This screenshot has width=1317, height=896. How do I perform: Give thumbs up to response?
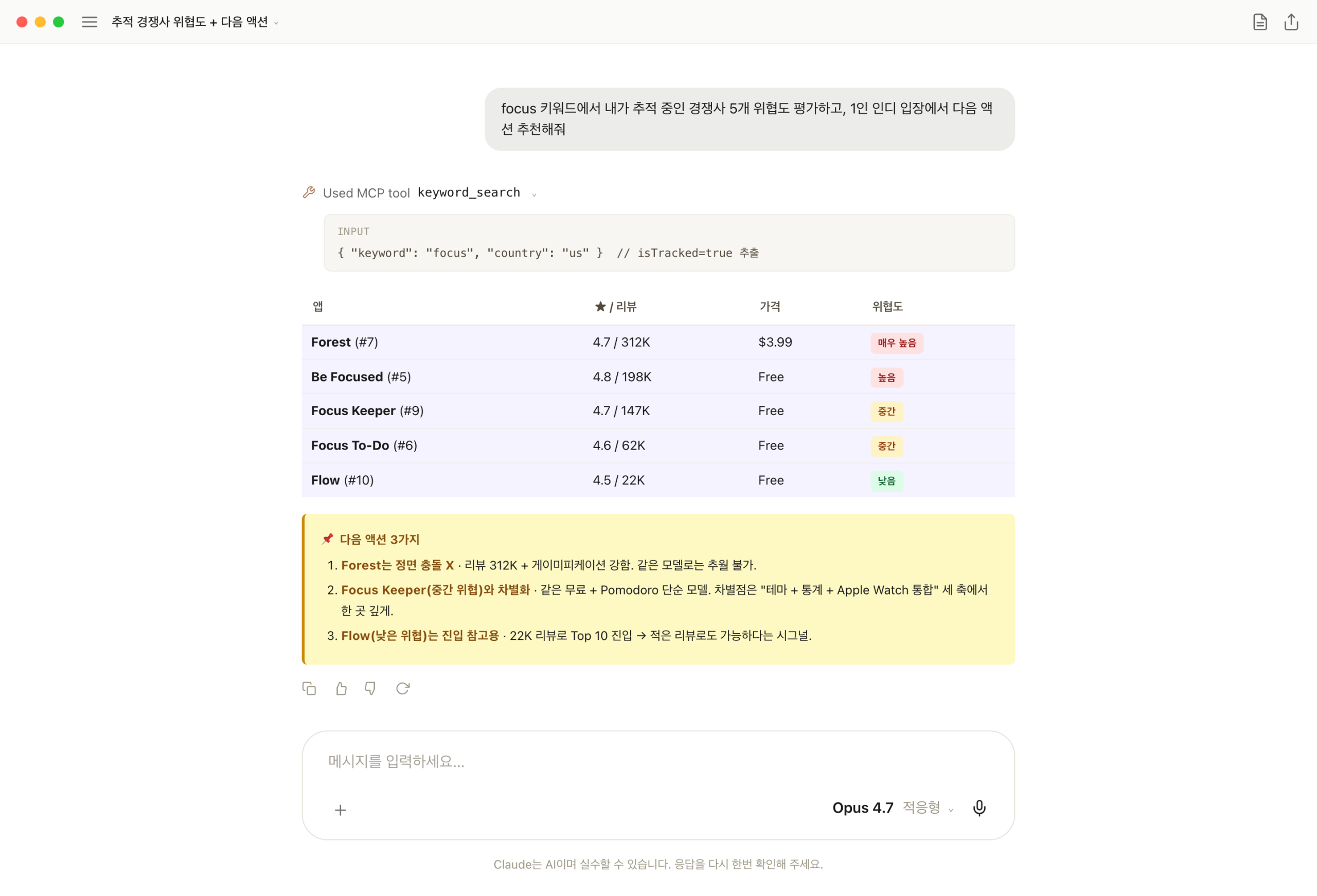(341, 688)
